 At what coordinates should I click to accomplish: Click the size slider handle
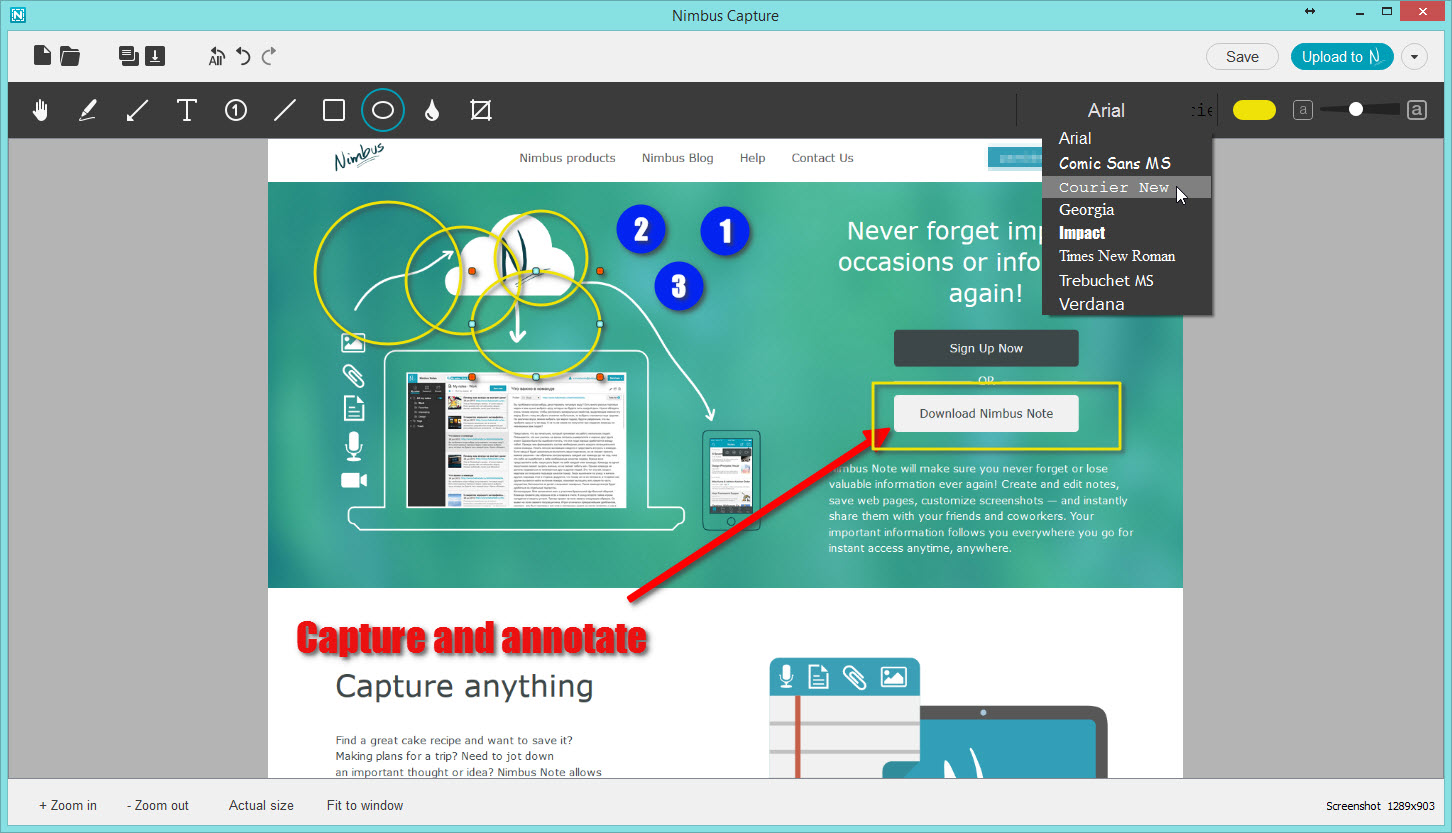pyautogui.click(x=1356, y=109)
